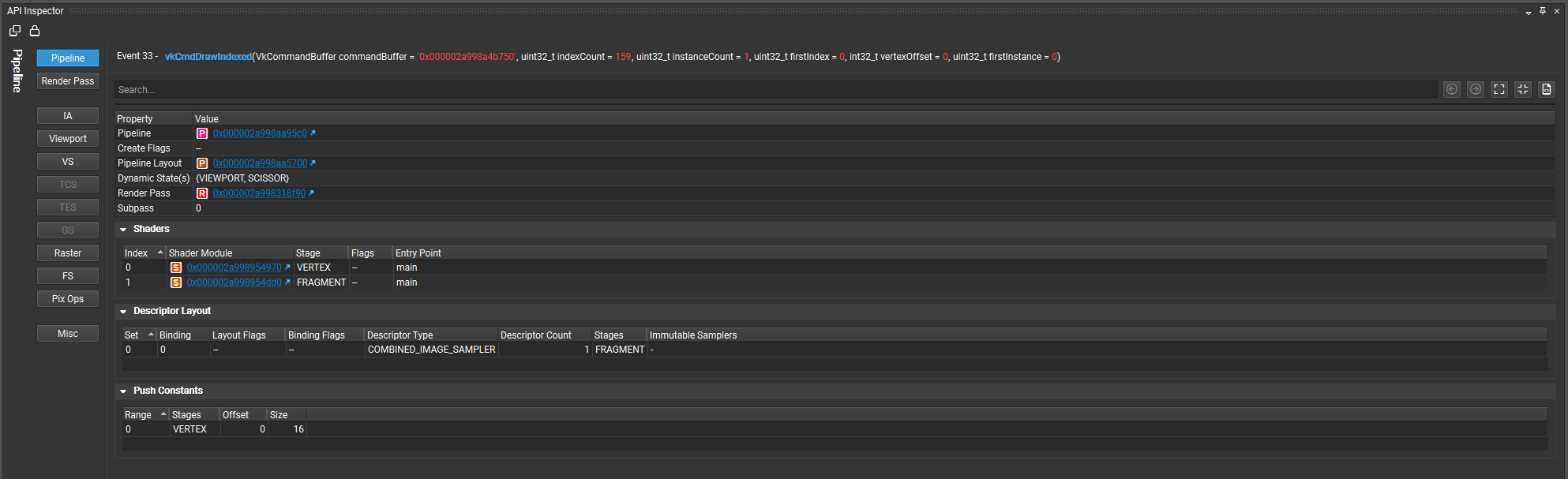This screenshot has width=1568, height=479.
Task: Open pipeline layout link 0x000002a998aa5700
Action: pyautogui.click(x=260, y=163)
